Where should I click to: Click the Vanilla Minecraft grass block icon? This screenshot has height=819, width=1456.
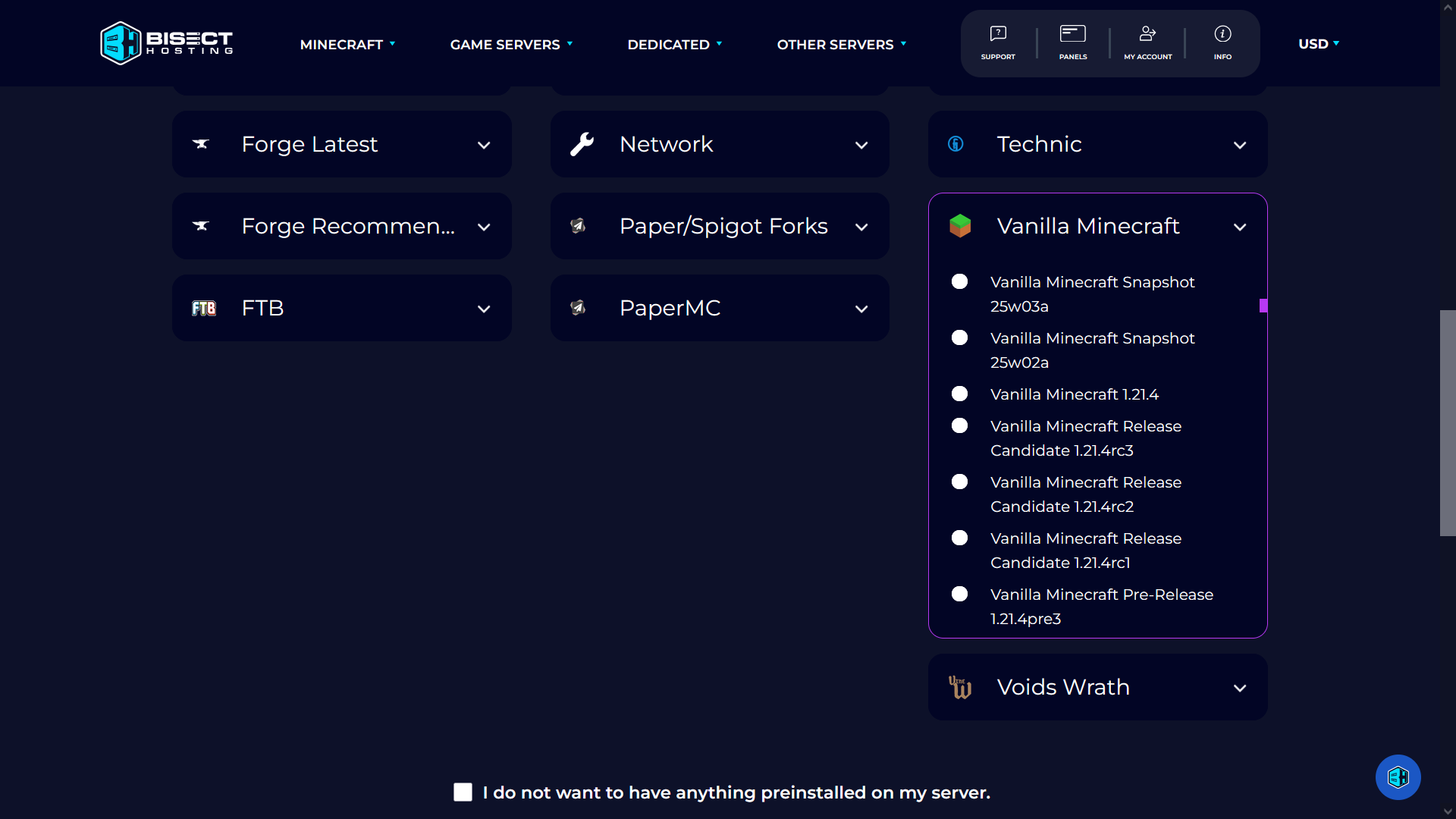click(960, 226)
